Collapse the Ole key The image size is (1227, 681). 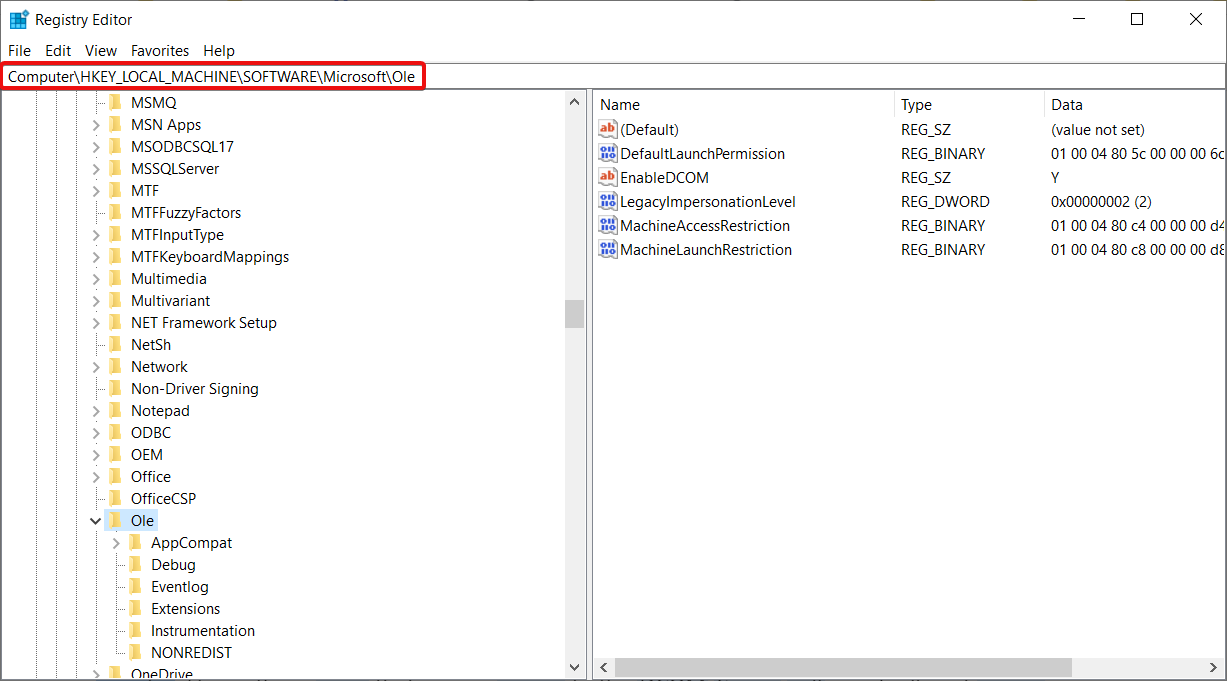[95, 521]
